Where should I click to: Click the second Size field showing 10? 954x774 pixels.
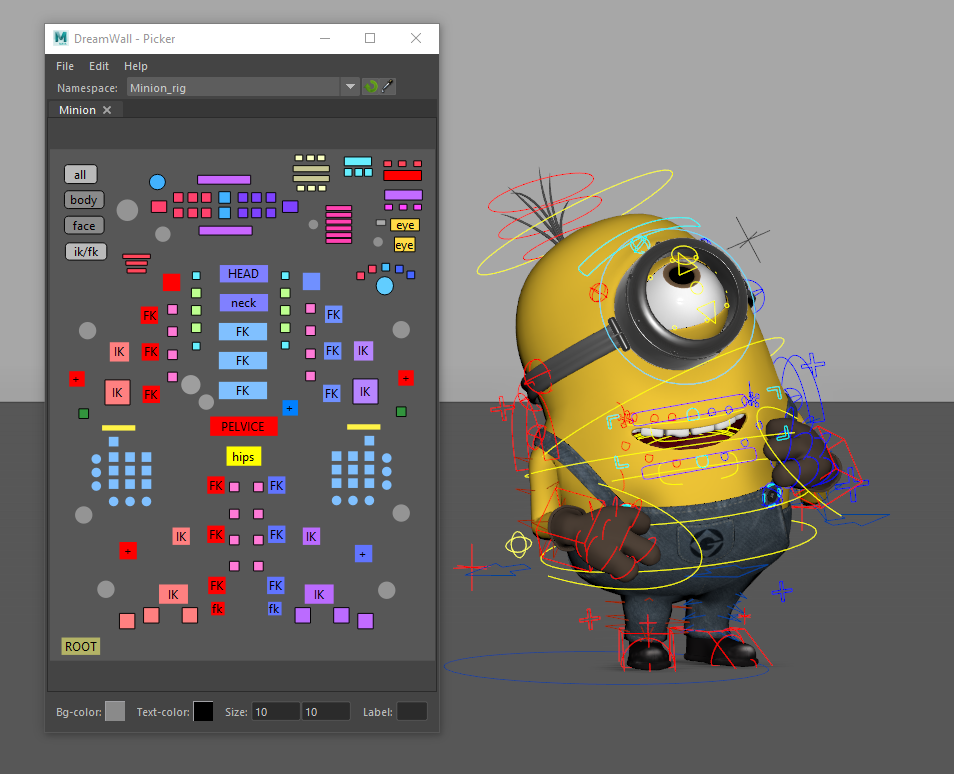point(326,712)
